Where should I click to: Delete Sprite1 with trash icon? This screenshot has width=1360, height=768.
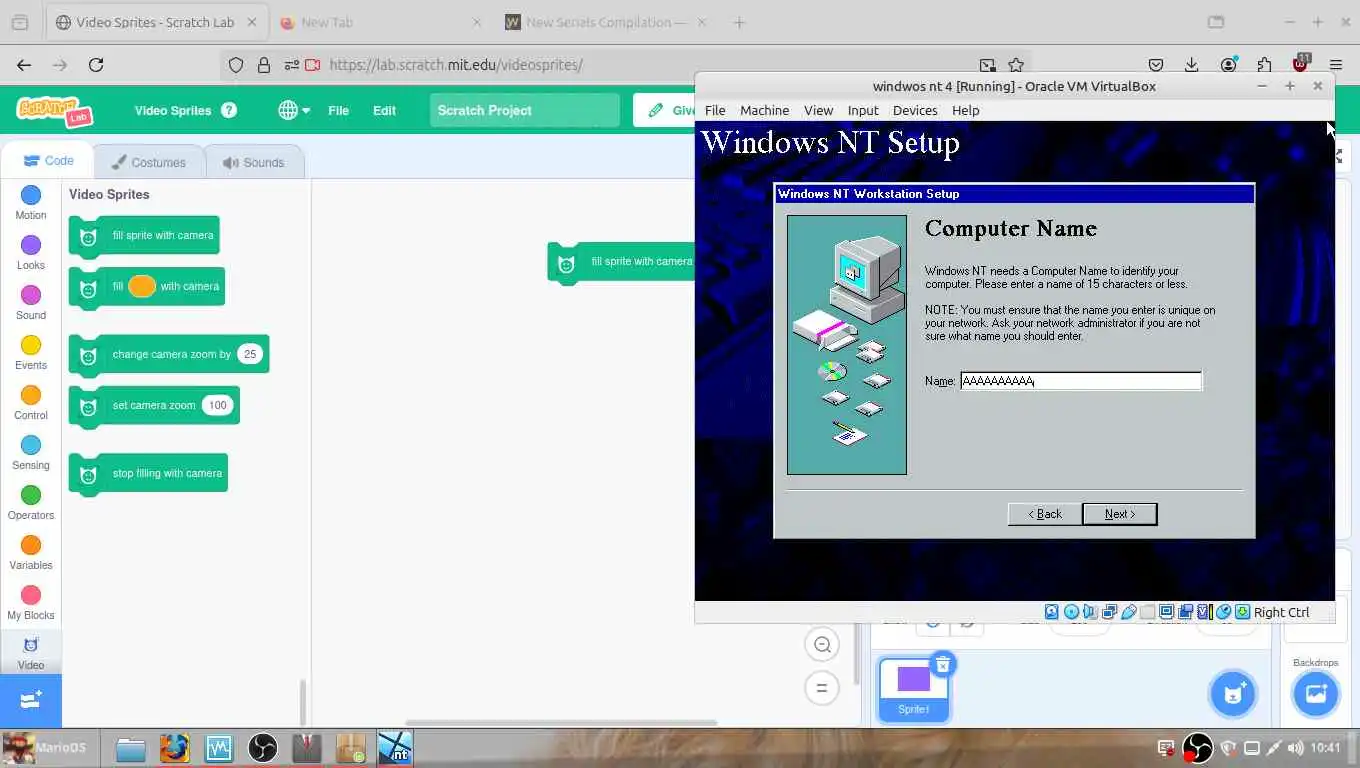(943, 664)
